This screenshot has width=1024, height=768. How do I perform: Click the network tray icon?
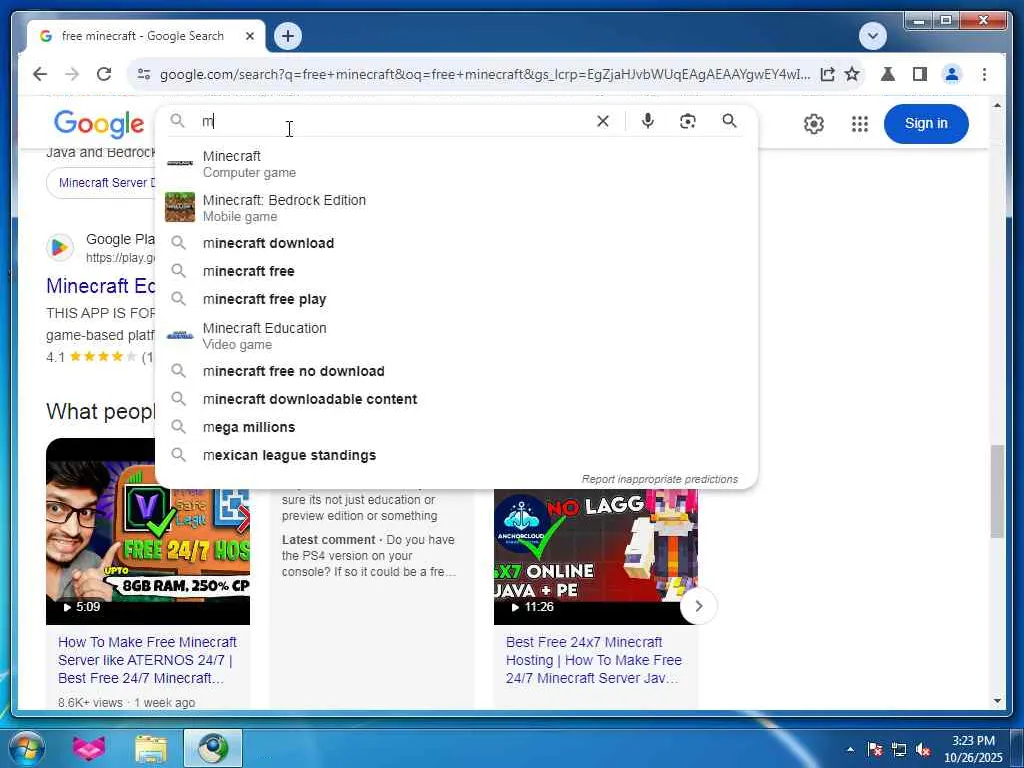(899, 749)
